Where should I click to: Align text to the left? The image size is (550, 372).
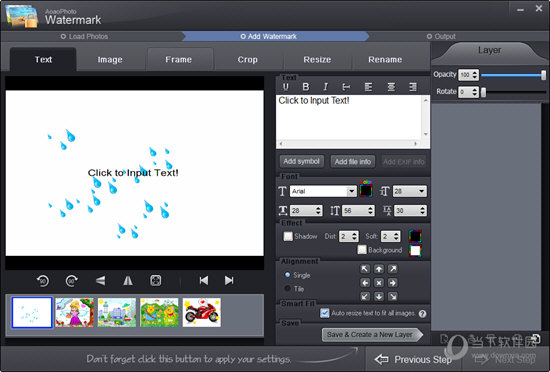pos(368,87)
